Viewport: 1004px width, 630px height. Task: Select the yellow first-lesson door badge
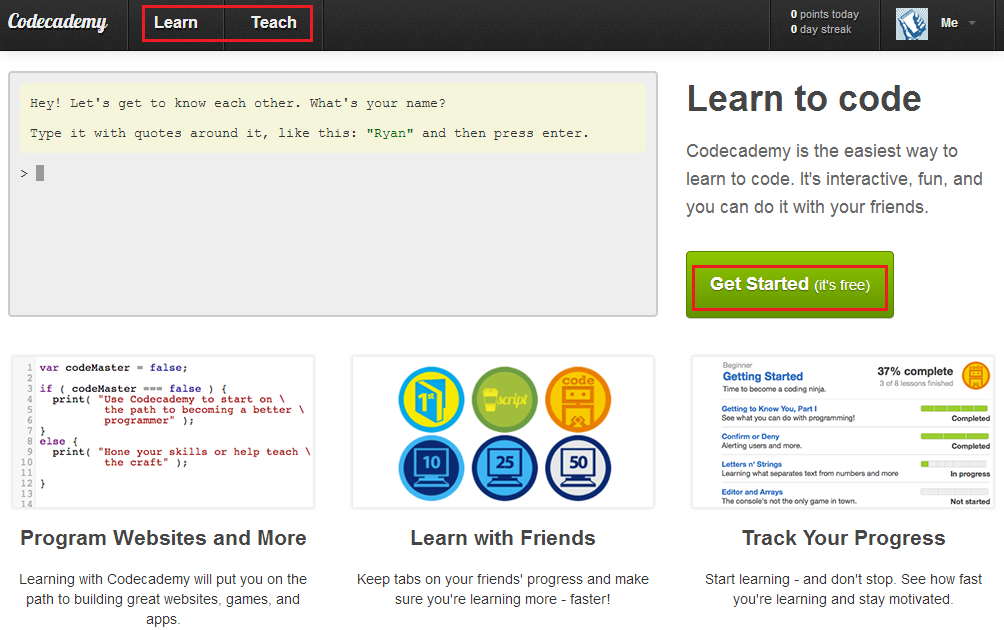click(431, 400)
